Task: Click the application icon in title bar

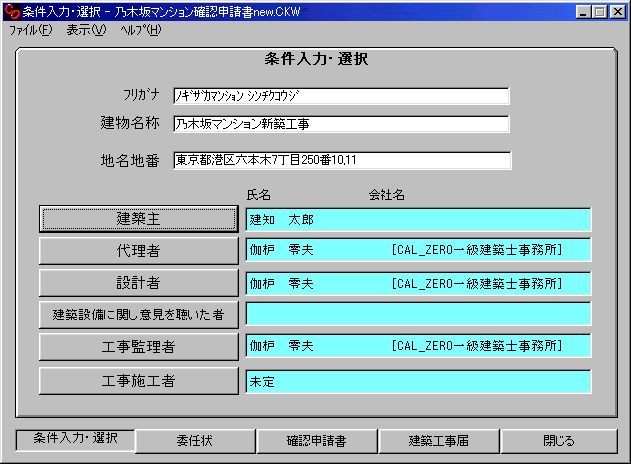Action: [12, 12]
